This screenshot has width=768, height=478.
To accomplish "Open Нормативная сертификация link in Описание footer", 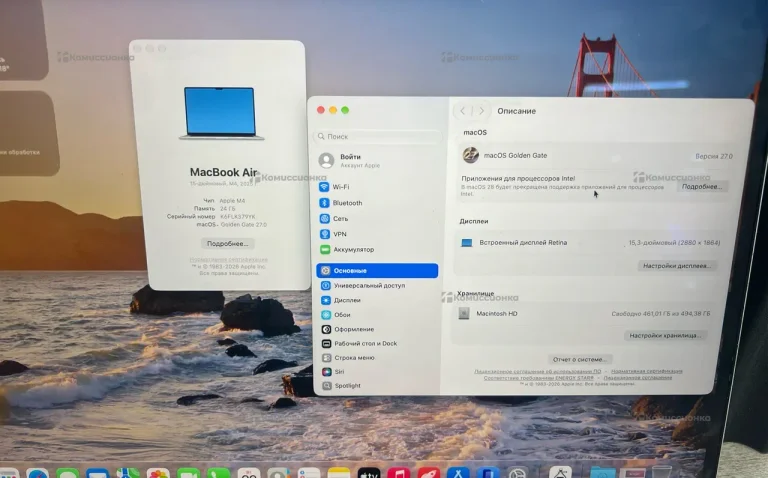I will [x=647, y=371].
